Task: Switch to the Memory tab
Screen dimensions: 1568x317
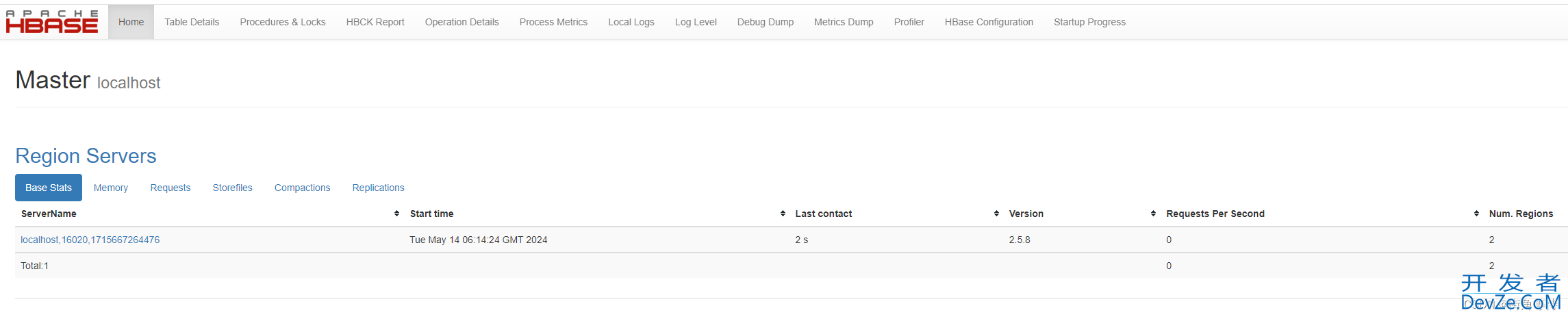Action: [111, 188]
